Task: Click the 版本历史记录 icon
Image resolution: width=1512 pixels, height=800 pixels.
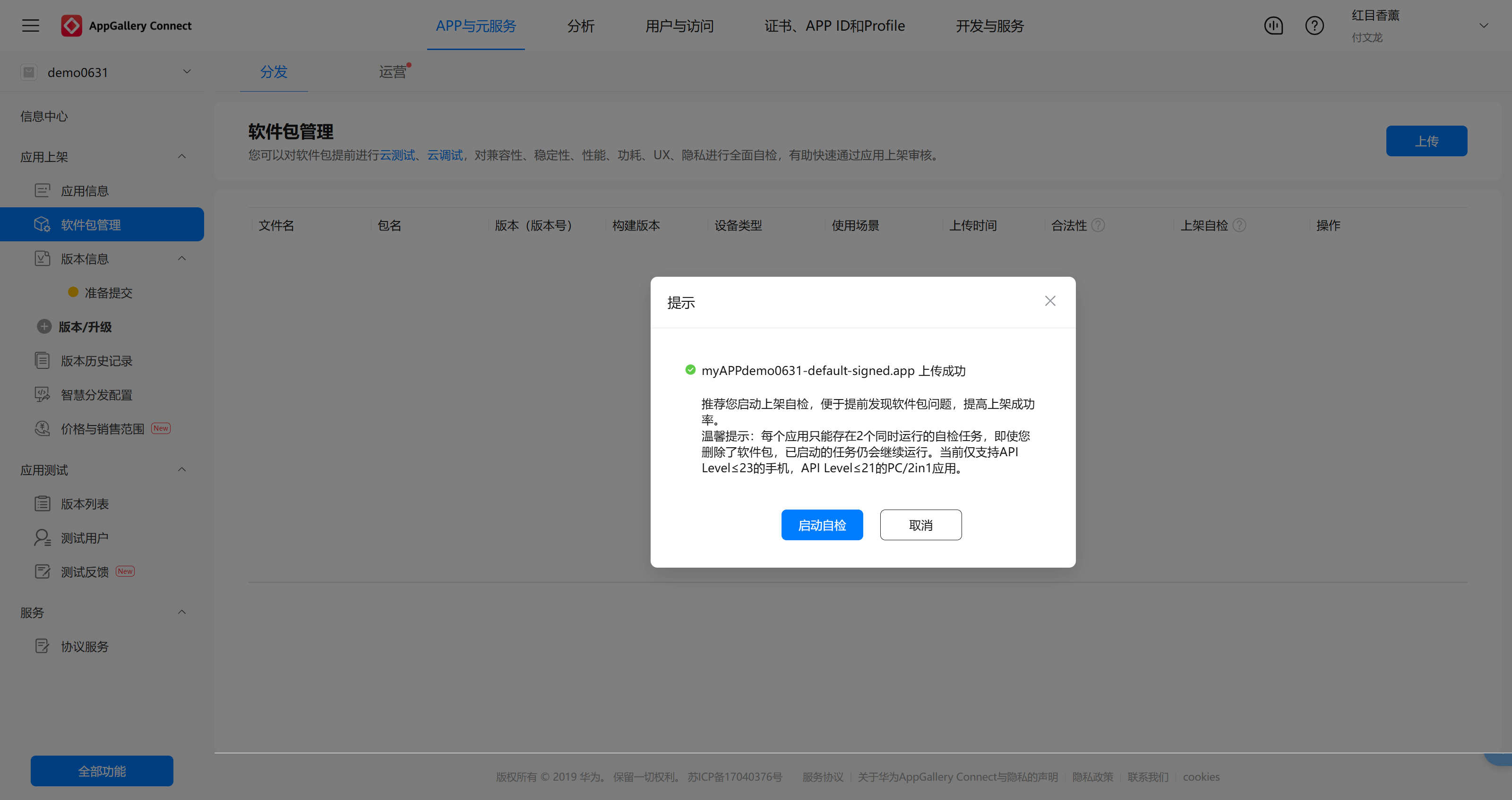Action: 42,361
